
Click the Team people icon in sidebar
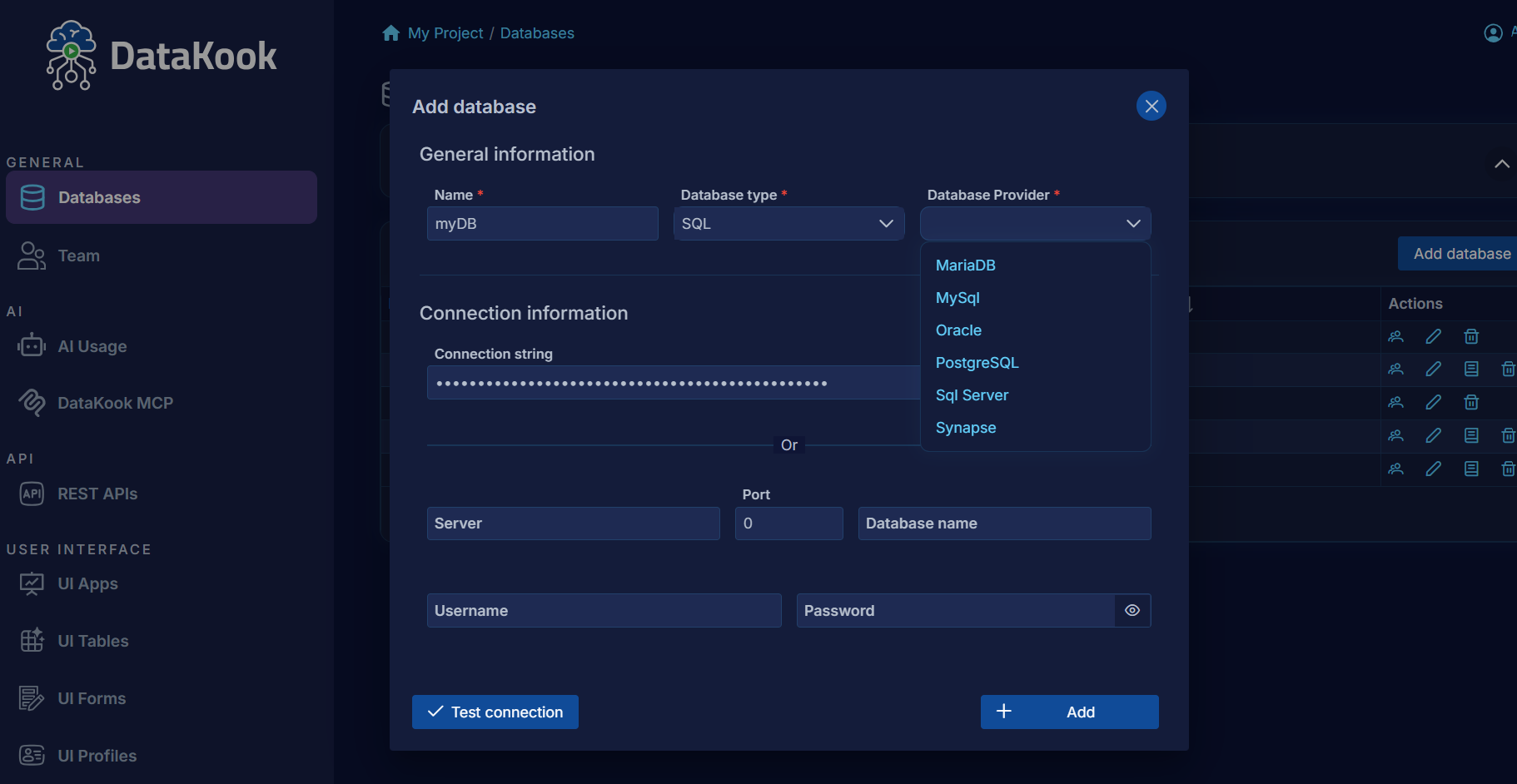[32, 256]
